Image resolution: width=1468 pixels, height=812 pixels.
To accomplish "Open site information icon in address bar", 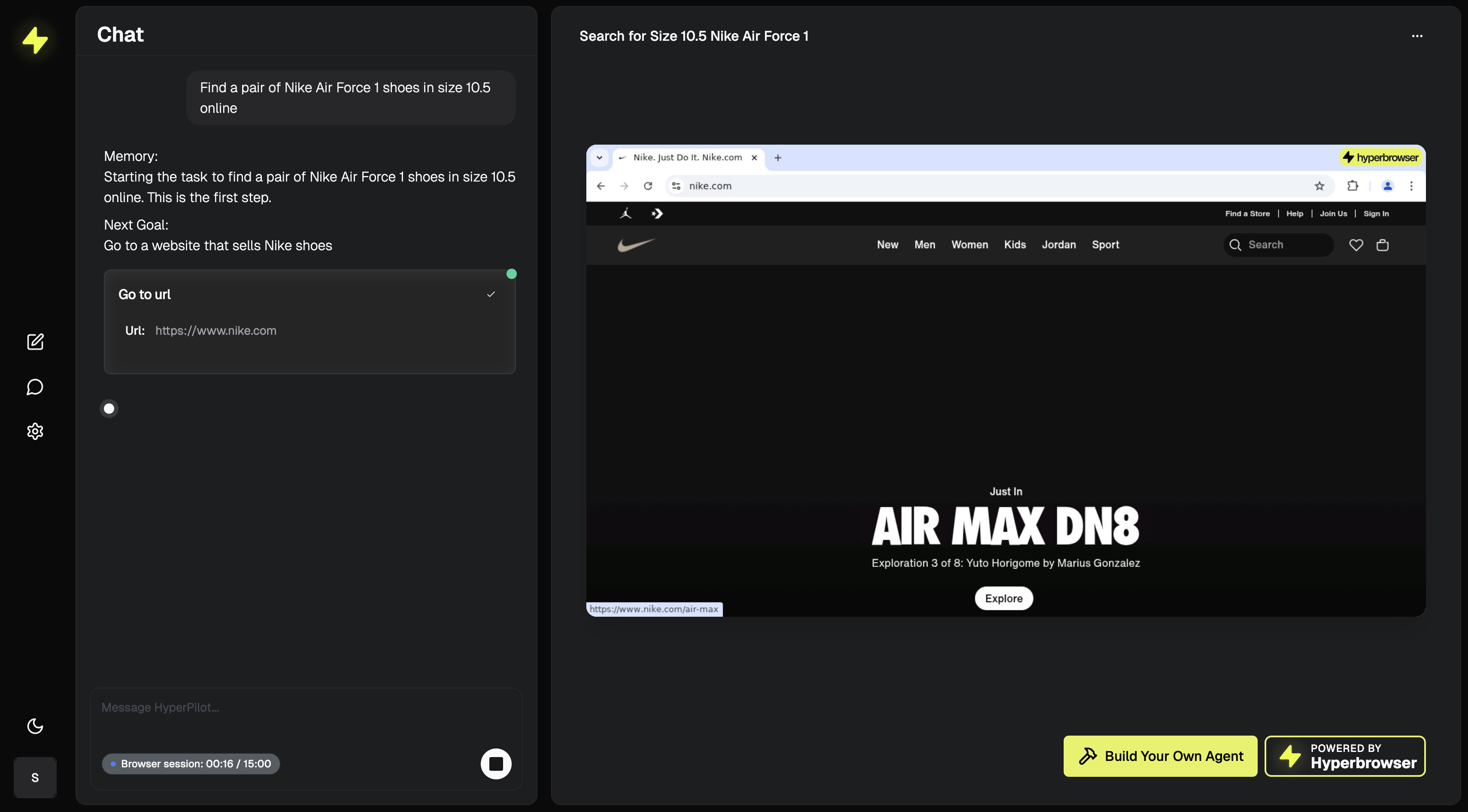I will (676, 186).
